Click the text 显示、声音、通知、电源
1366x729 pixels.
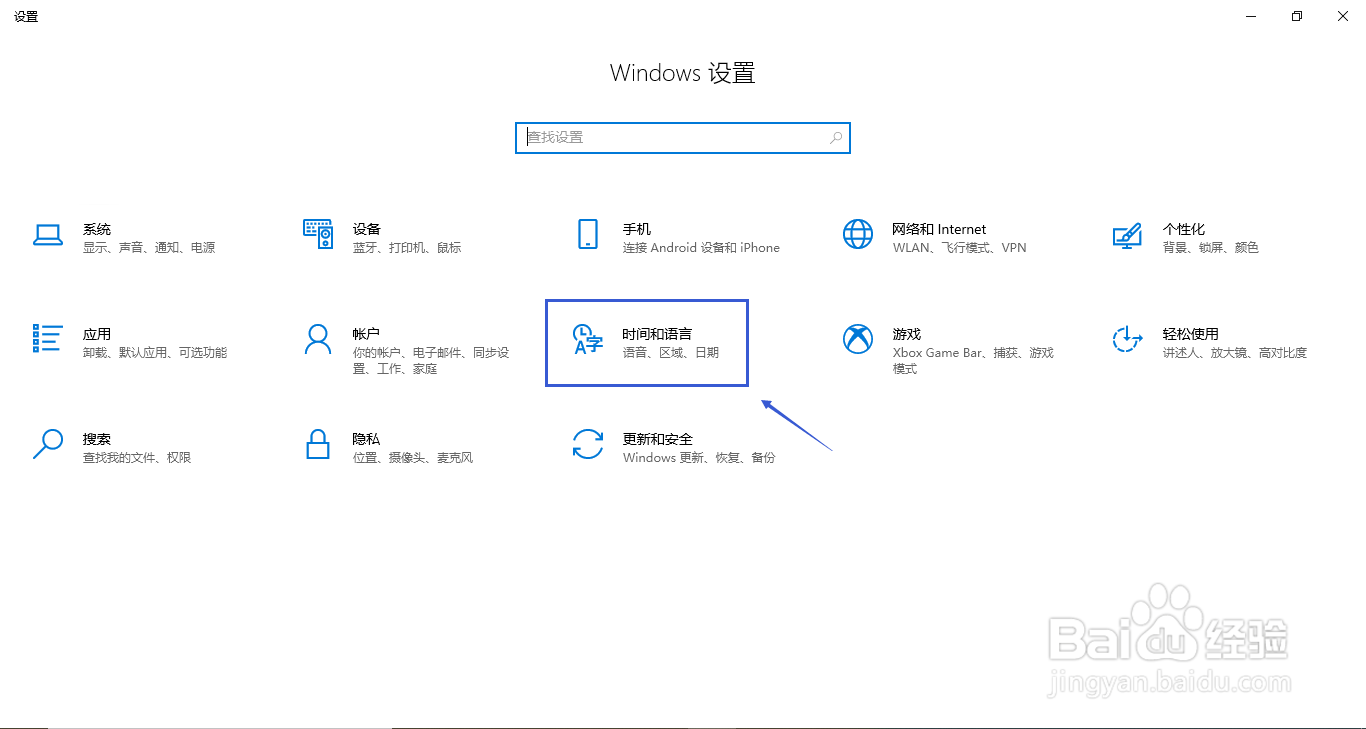point(149,248)
